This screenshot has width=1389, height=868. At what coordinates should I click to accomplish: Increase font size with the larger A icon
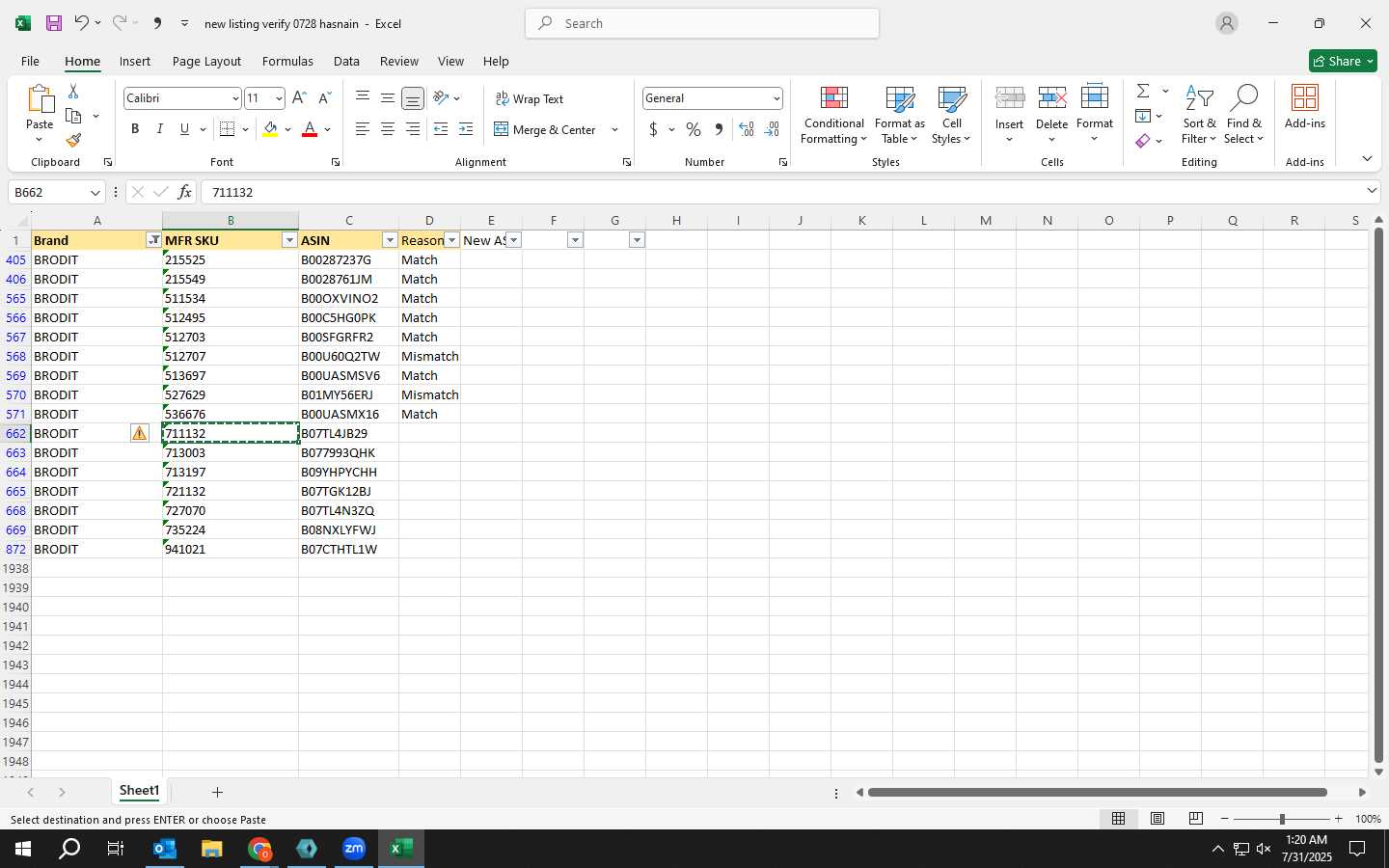299,98
